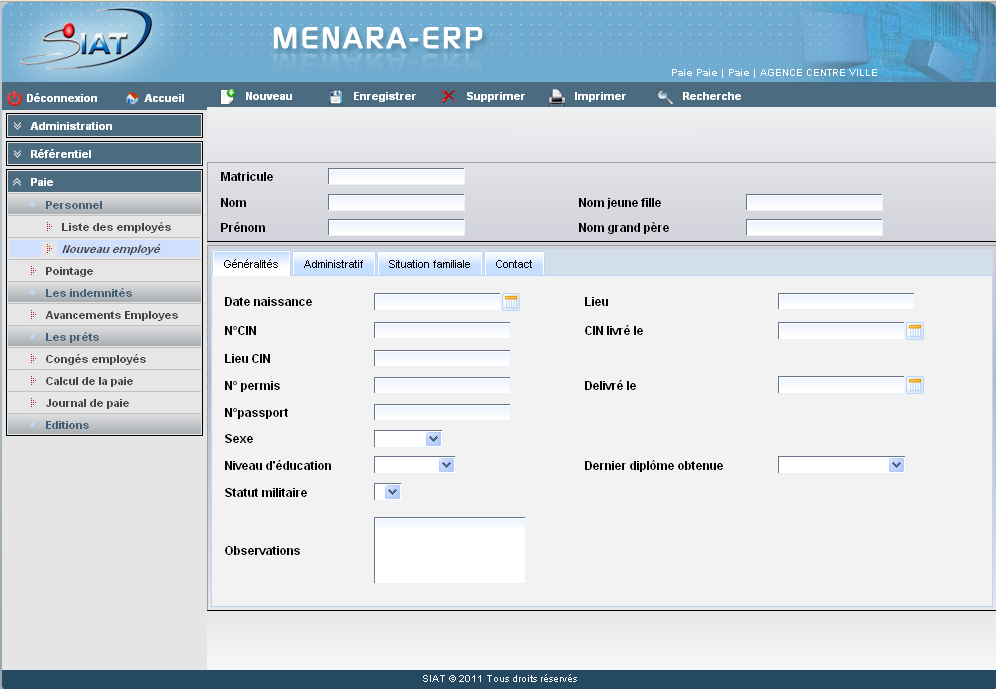
Task: Click the N° permis input field
Action: [442, 385]
